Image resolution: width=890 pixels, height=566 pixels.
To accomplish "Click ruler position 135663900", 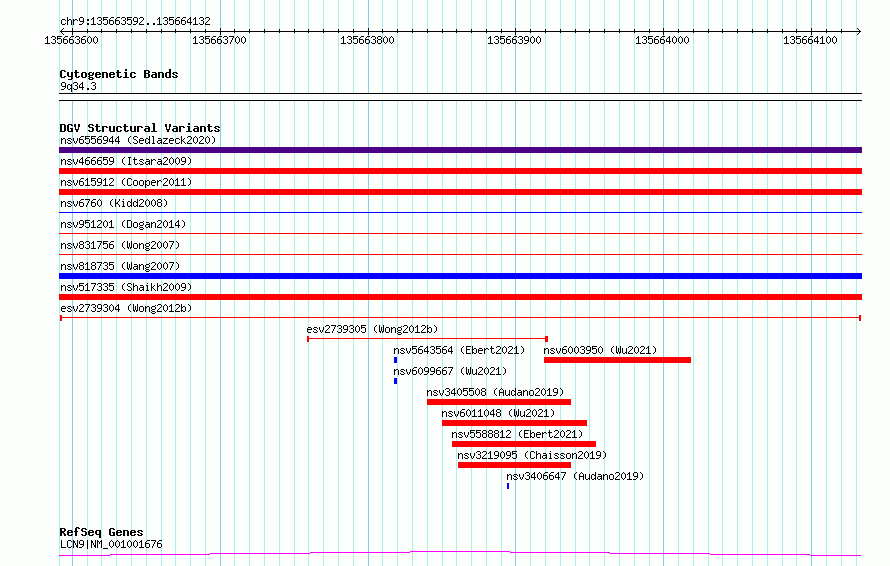I will pyautogui.click(x=514, y=40).
